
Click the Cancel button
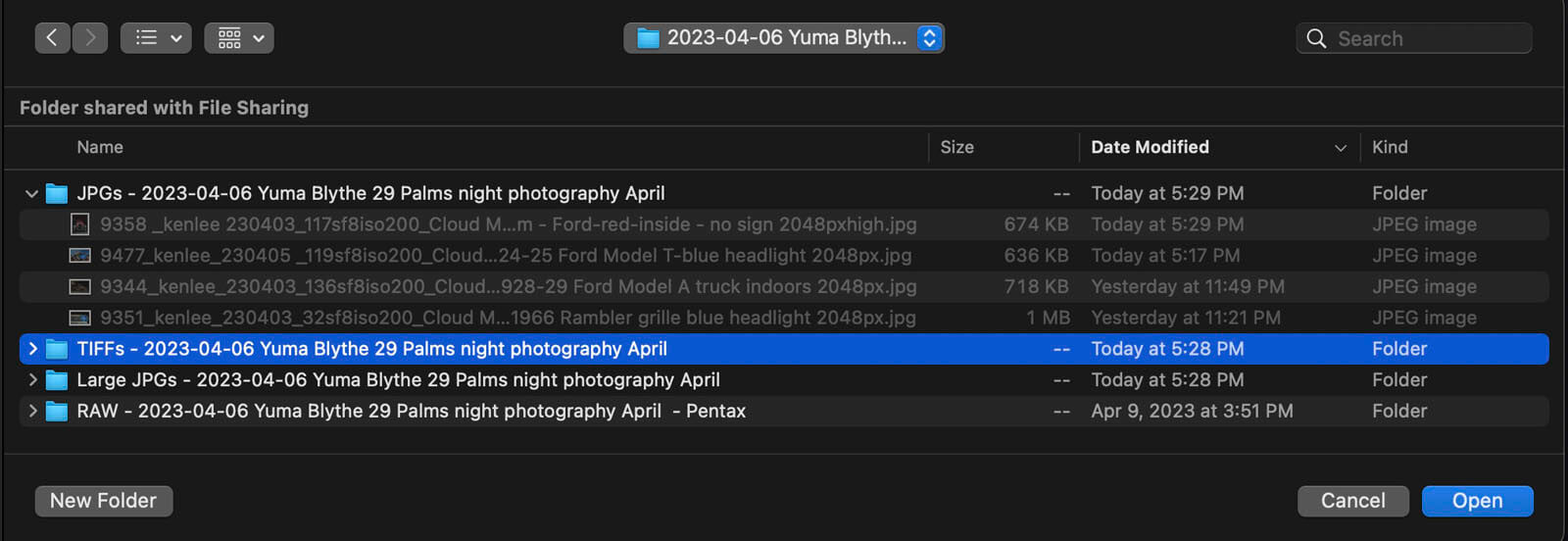coord(1352,501)
